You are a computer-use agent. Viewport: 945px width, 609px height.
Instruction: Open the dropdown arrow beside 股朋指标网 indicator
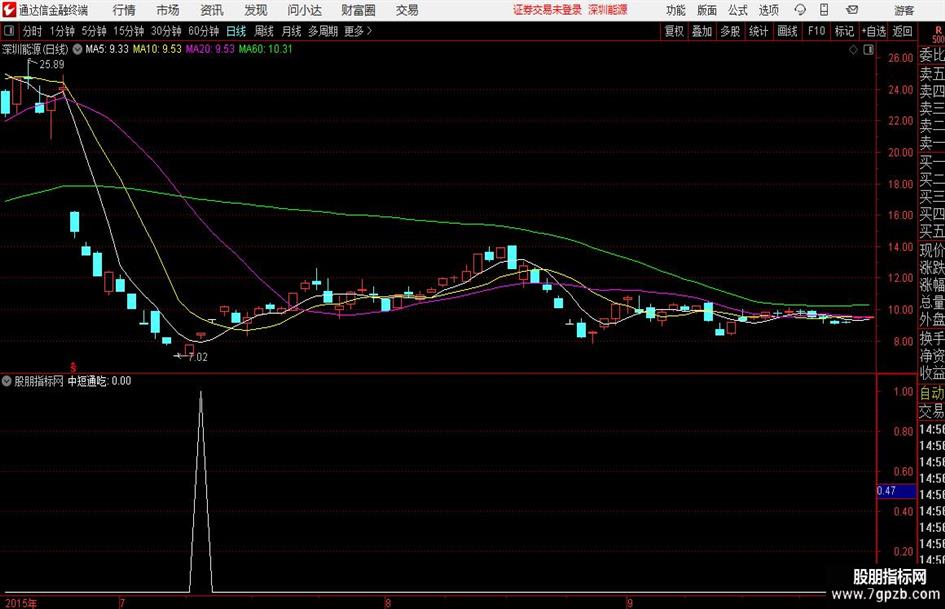(7, 380)
